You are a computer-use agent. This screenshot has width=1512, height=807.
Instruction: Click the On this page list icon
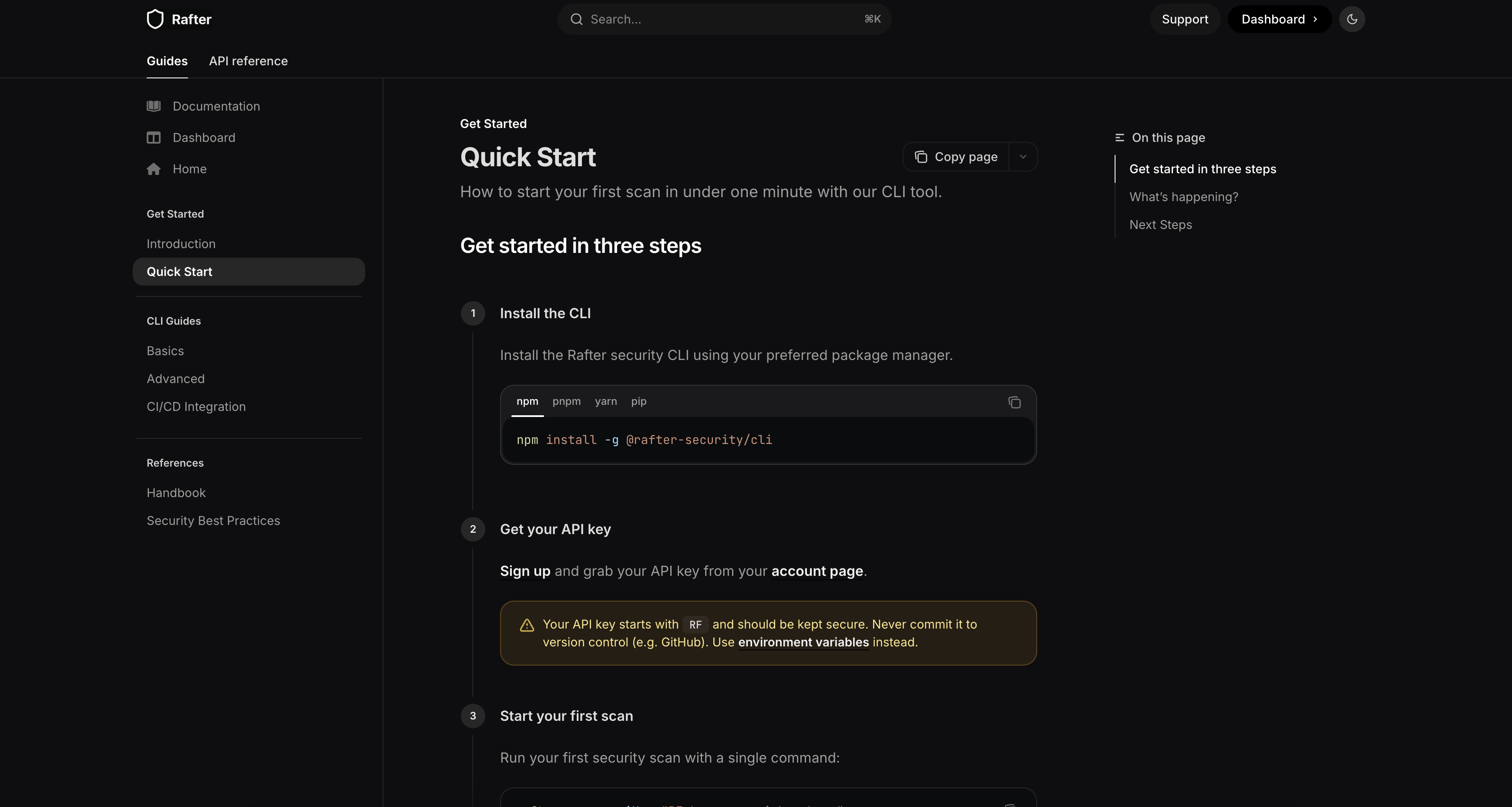pyautogui.click(x=1119, y=138)
